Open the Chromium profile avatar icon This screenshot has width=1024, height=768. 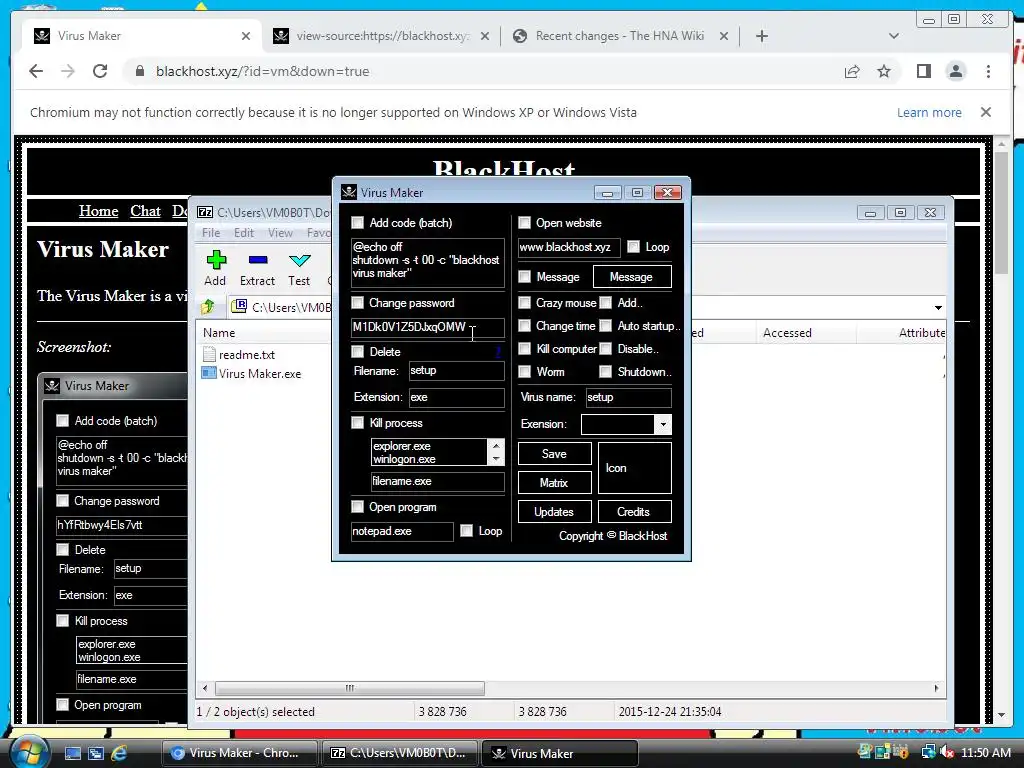955,71
